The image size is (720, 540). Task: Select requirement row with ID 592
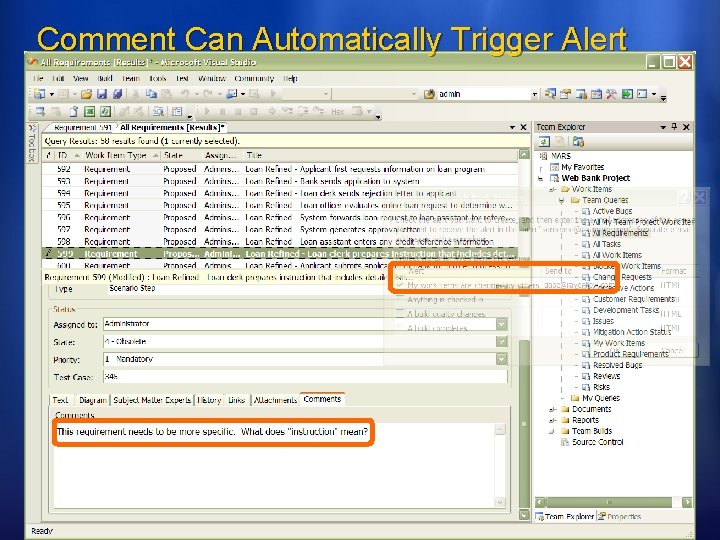coord(280,169)
